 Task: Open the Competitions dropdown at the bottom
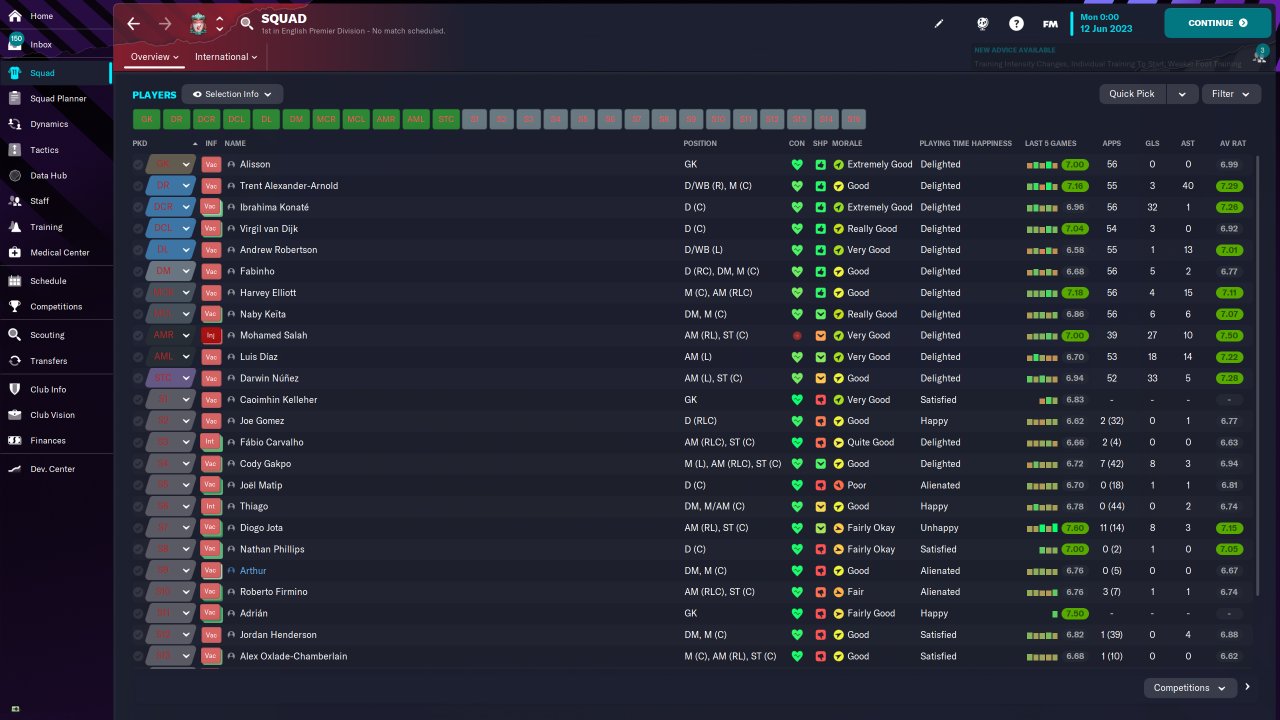coord(1190,688)
